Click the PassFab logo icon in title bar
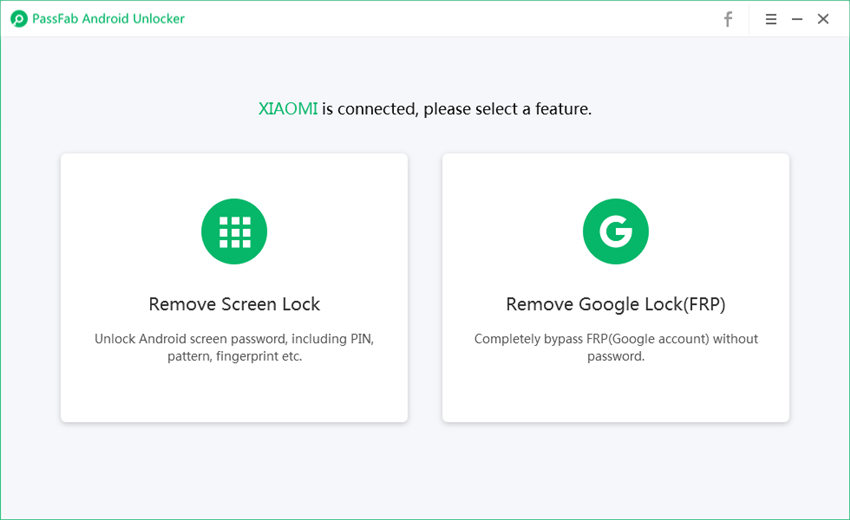850x520 pixels. (18, 19)
